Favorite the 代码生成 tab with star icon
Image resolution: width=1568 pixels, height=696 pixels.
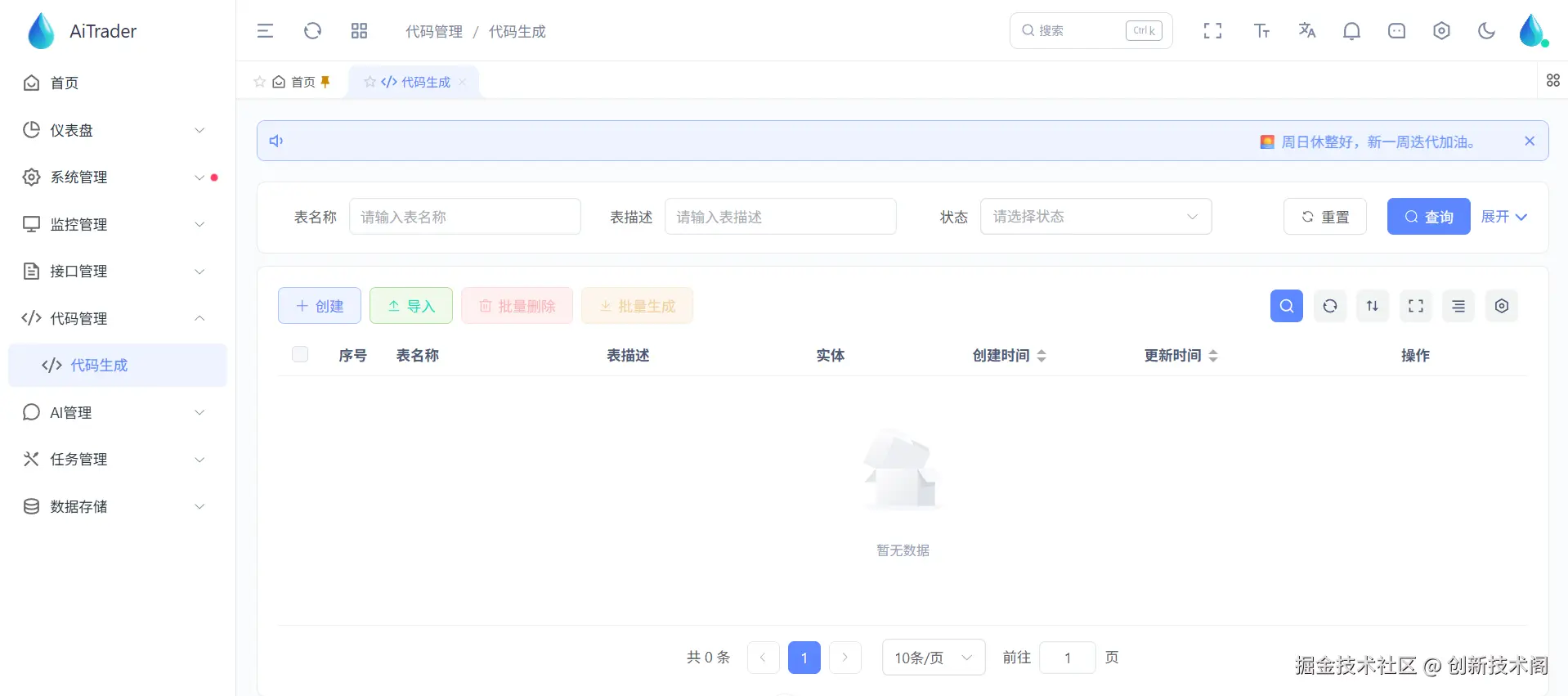point(370,82)
